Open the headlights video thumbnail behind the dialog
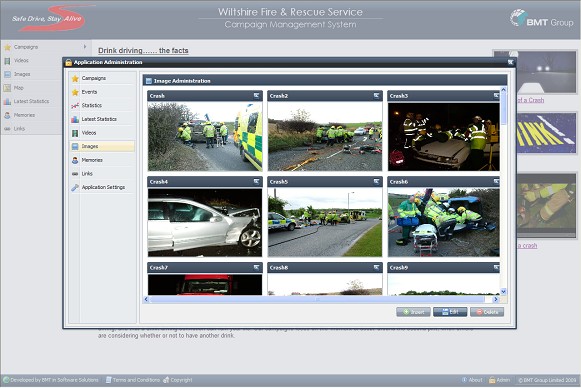Screen dimensions: 581x388 (x=547, y=72)
